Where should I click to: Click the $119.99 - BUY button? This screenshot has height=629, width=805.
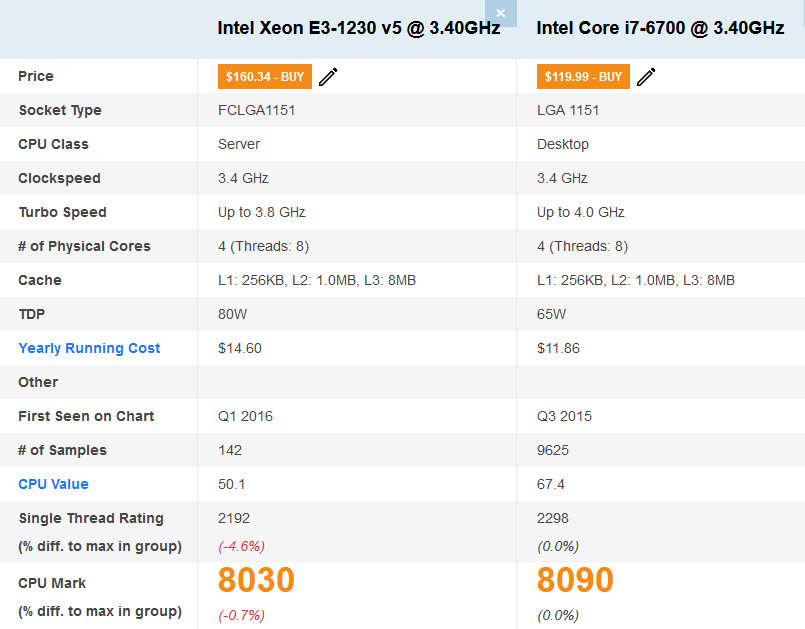pos(583,77)
